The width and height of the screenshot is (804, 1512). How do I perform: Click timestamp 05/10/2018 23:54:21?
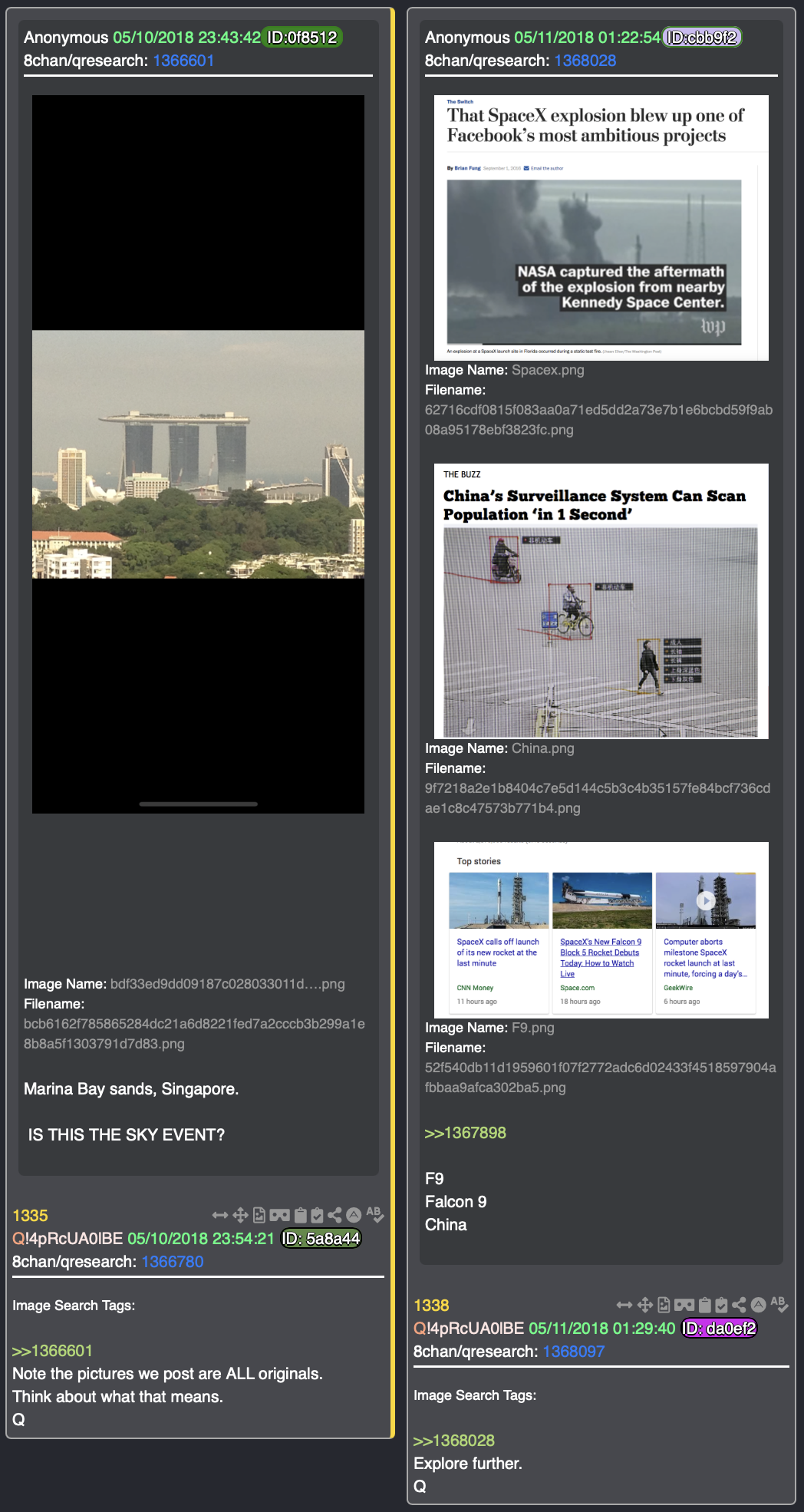pyautogui.click(x=201, y=1239)
